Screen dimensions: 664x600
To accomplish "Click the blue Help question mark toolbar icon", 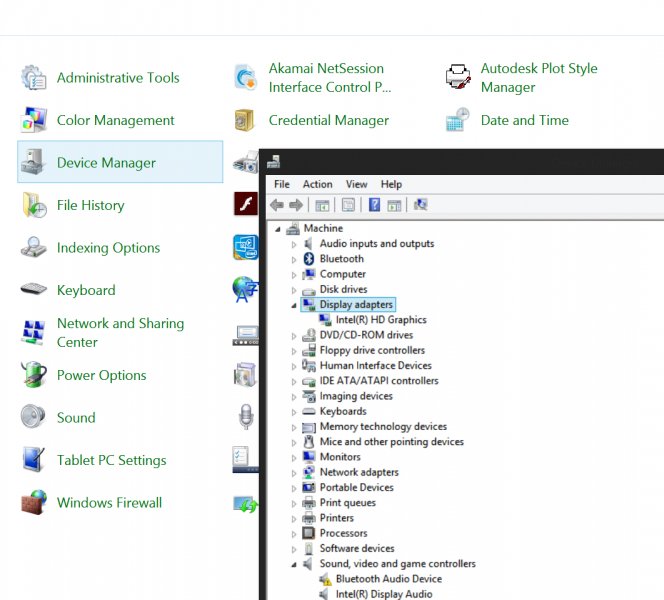I will pyautogui.click(x=374, y=205).
